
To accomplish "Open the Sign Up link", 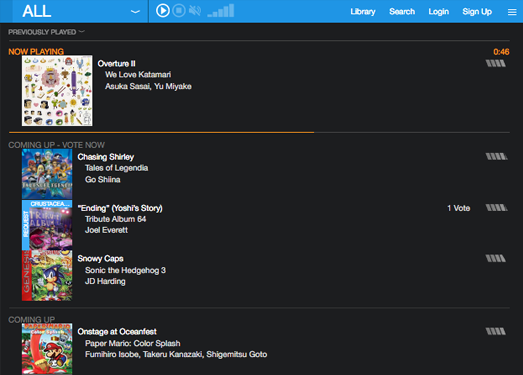I will click(477, 12).
